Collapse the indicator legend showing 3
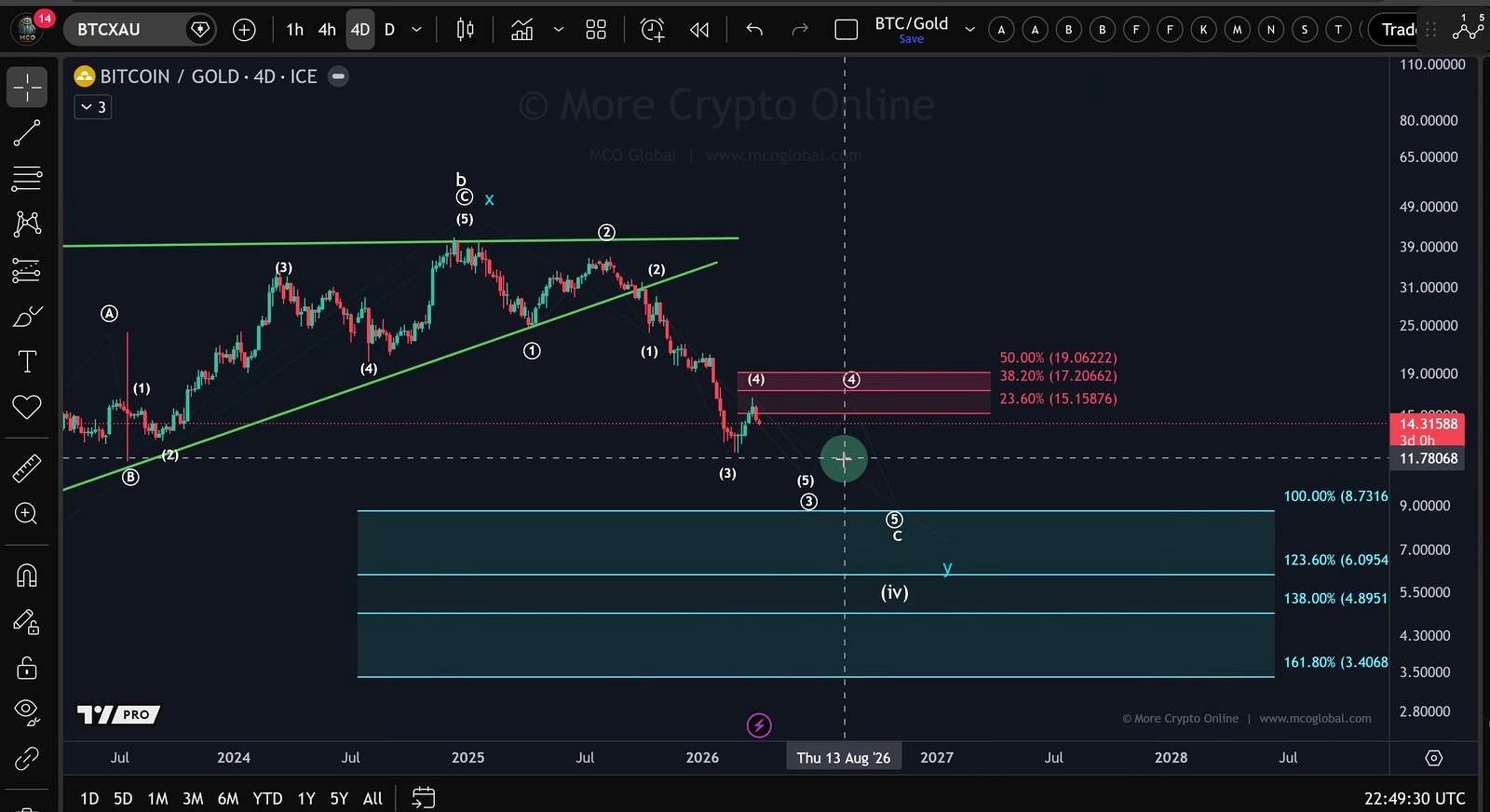The image size is (1490, 812). [93, 107]
